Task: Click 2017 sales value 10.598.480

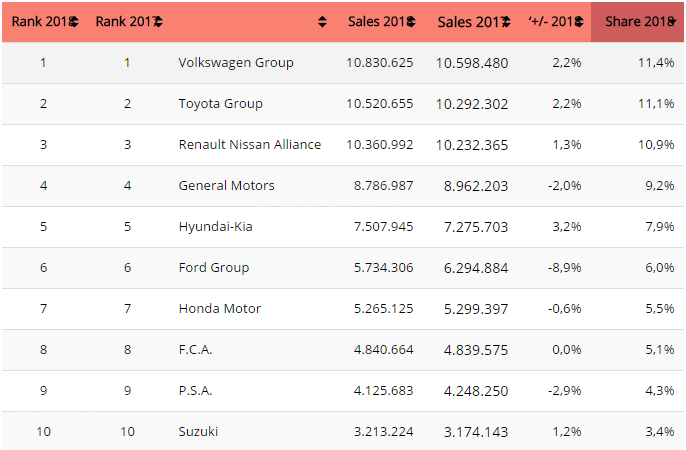Action: [472, 63]
